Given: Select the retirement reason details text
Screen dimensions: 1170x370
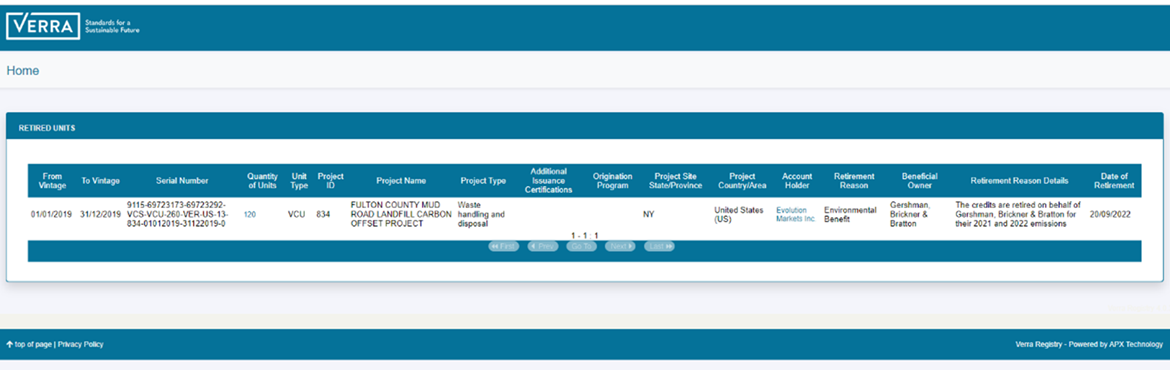Looking at the screenshot, I should (1018, 214).
